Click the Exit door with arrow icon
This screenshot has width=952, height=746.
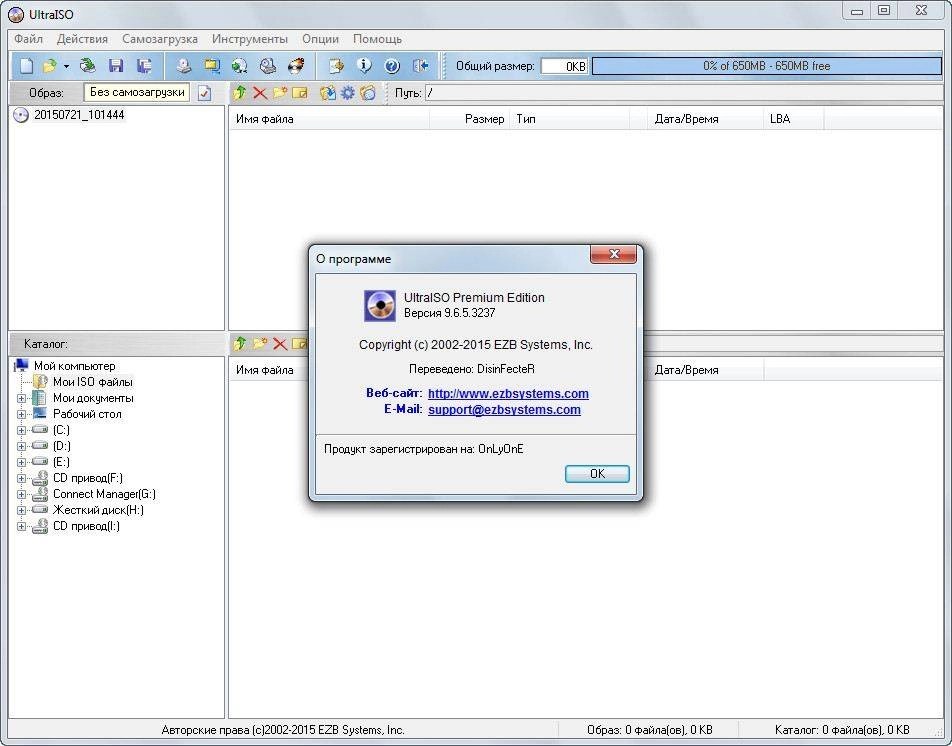(x=420, y=66)
